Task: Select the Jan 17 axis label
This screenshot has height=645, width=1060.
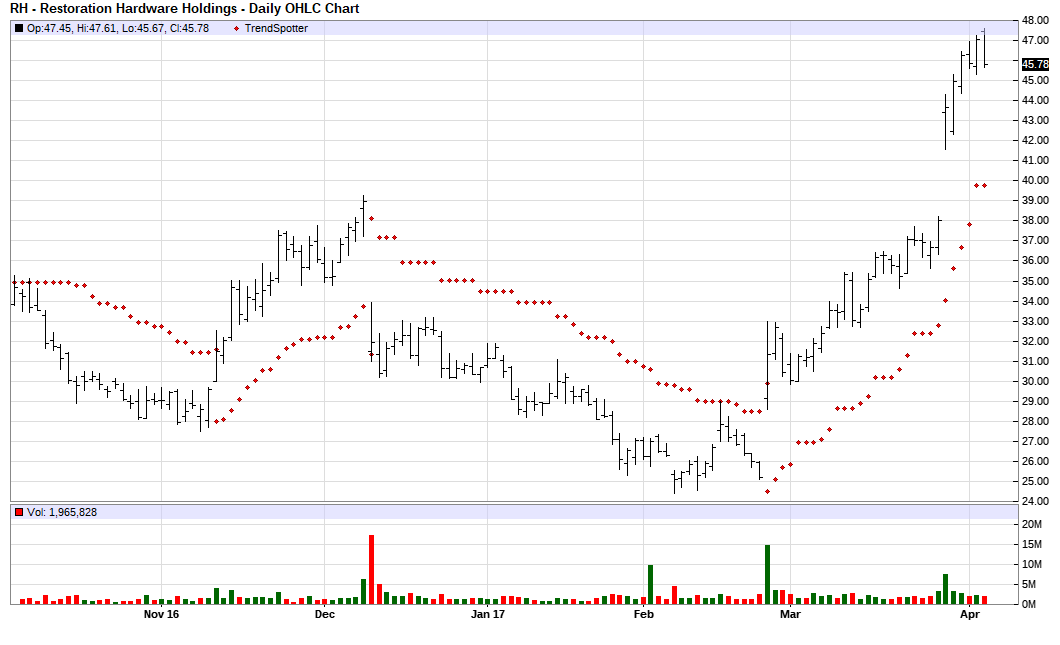Action: point(490,616)
